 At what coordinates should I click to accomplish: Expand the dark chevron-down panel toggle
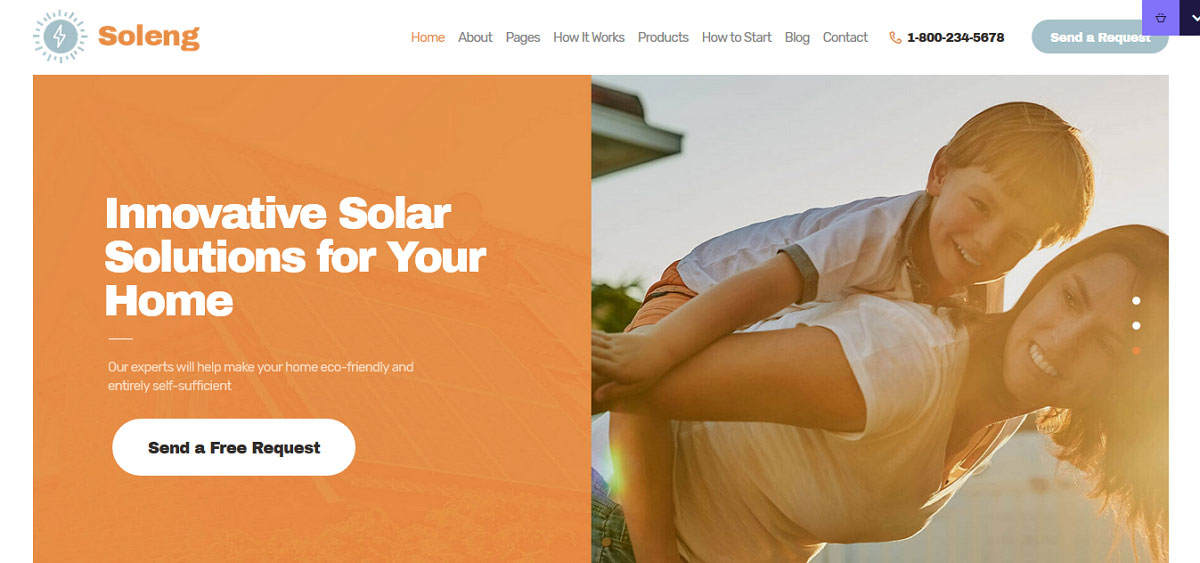[1190, 18]
